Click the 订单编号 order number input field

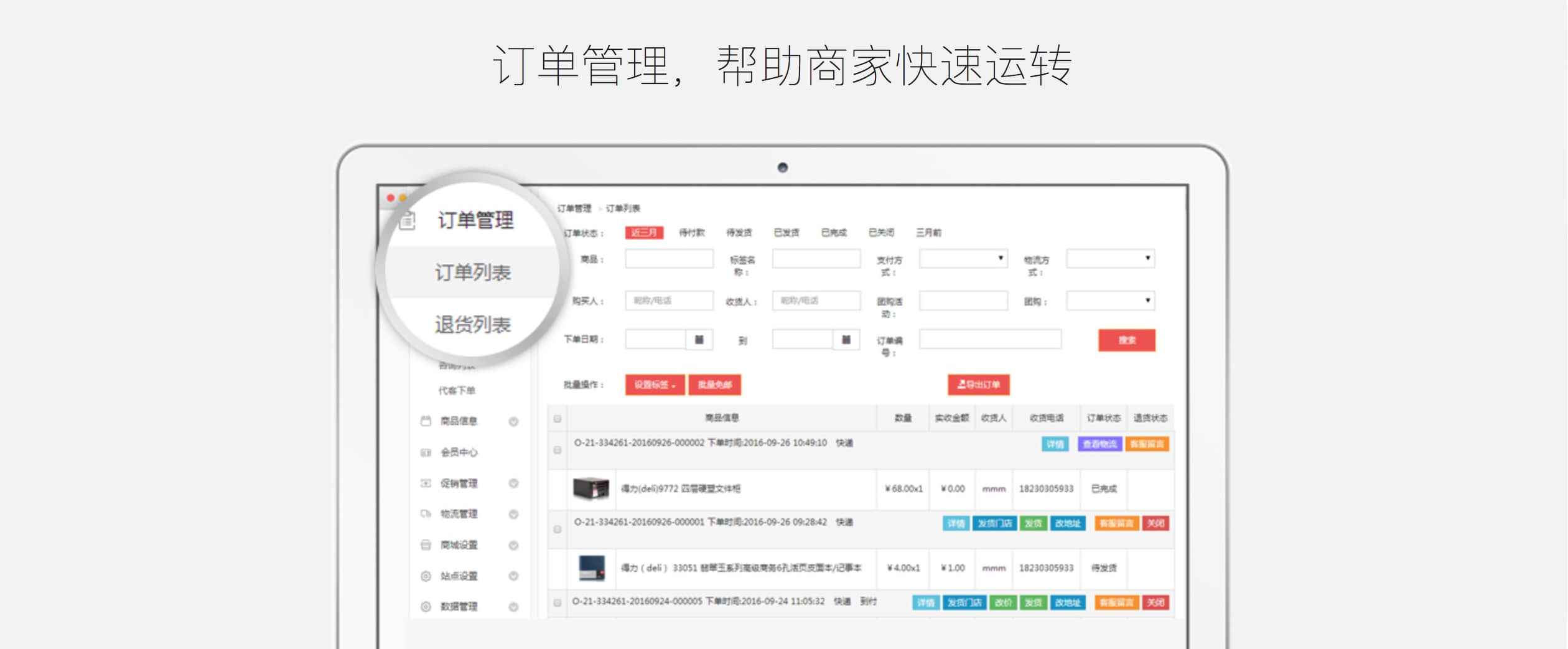tap(990, 340)
